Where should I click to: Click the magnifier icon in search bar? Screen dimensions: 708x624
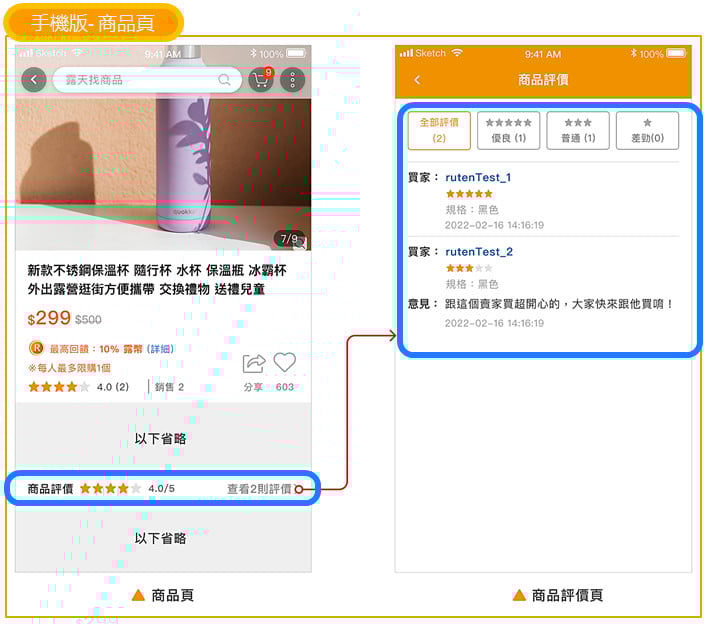tap(225, 80)
